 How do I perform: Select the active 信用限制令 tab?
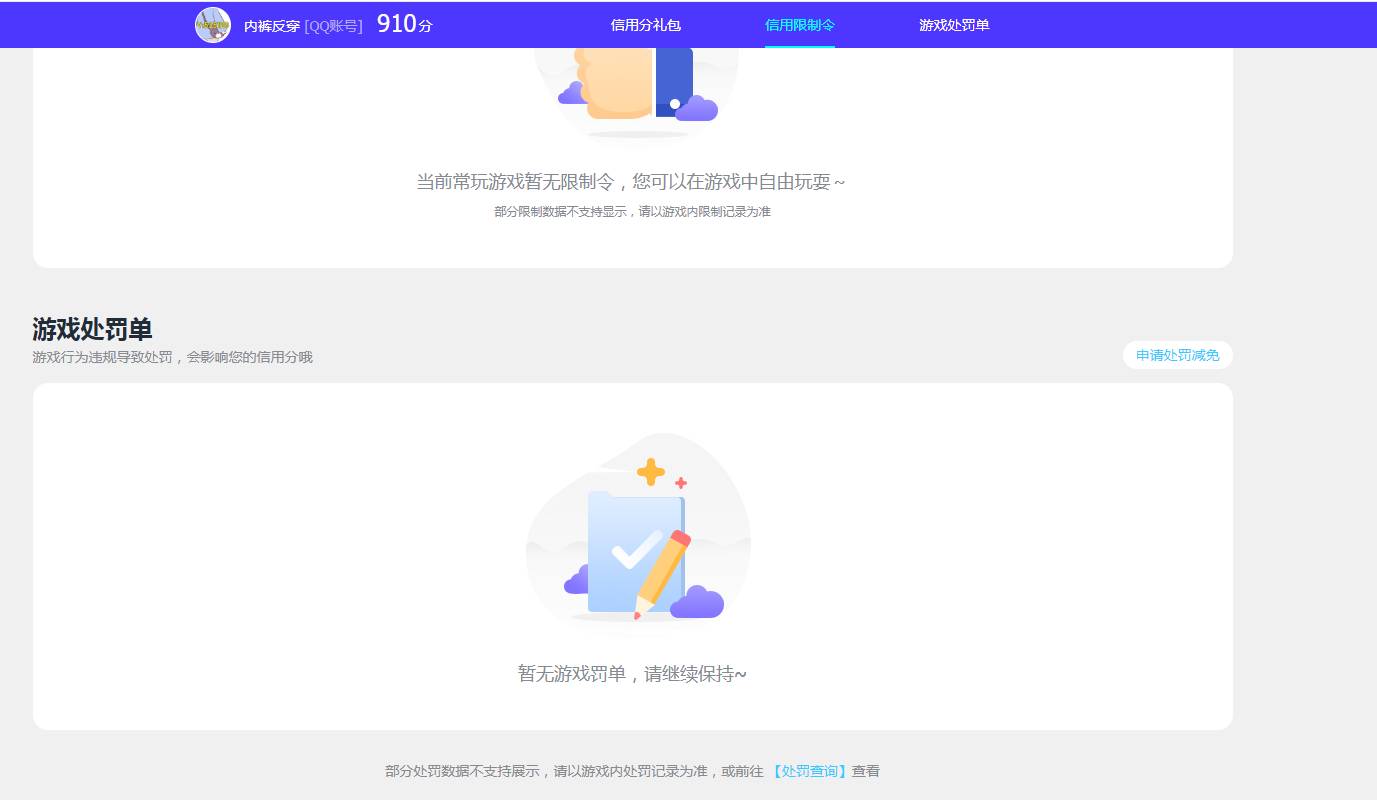pyautogui.click(x=799, y=24)
